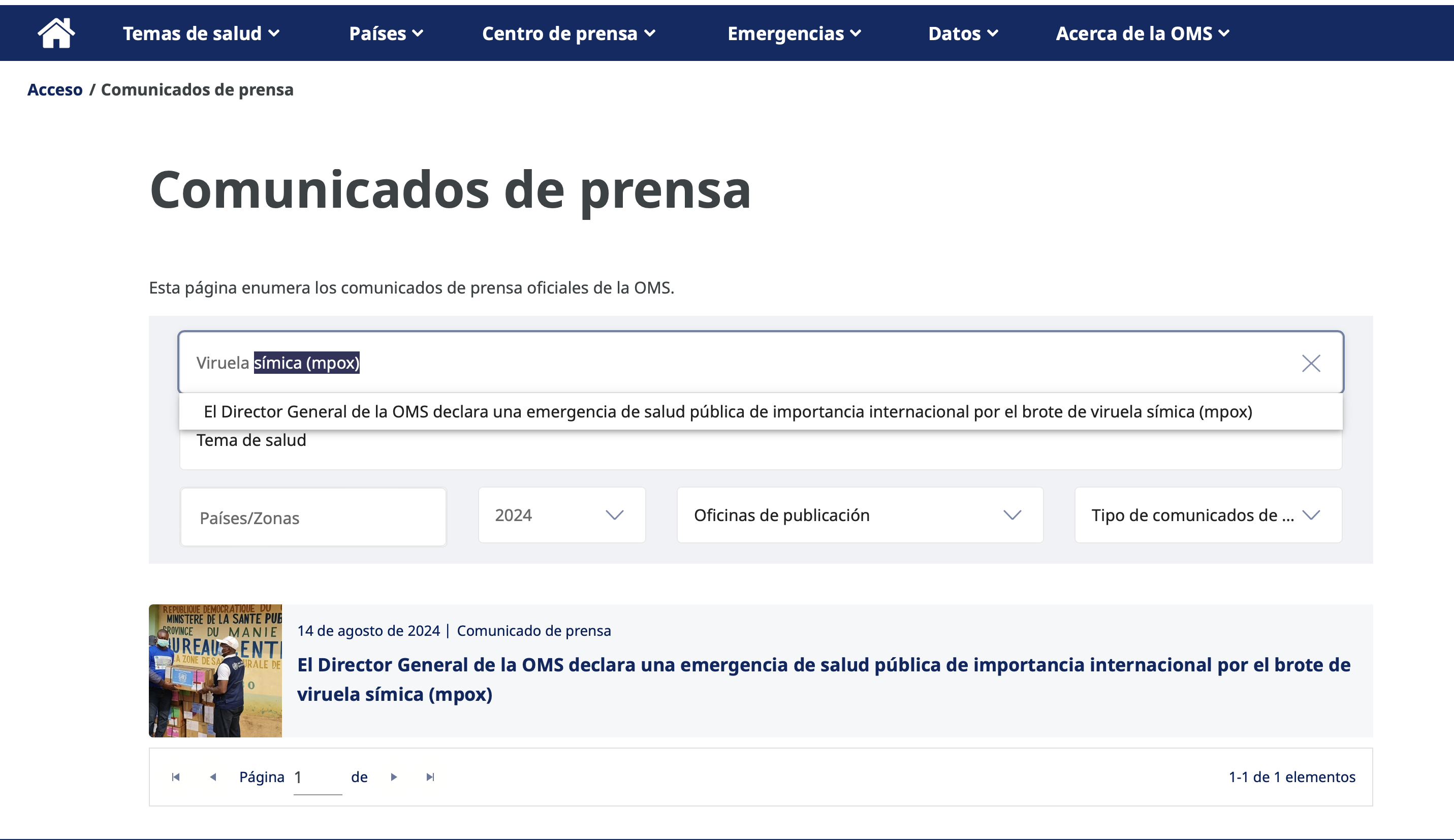Open the Emergencias menu

pos(794,34)
